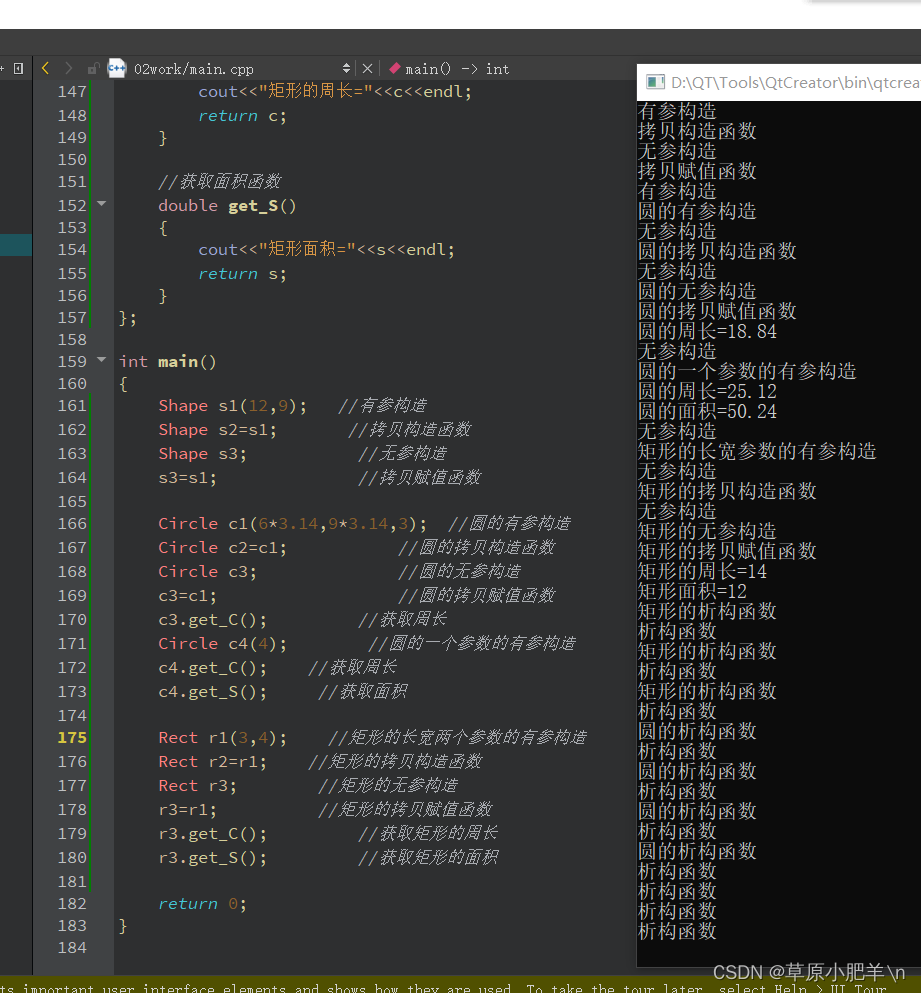Collapse the main() function at line 159
921x993 pixels.
coord(101,360)
